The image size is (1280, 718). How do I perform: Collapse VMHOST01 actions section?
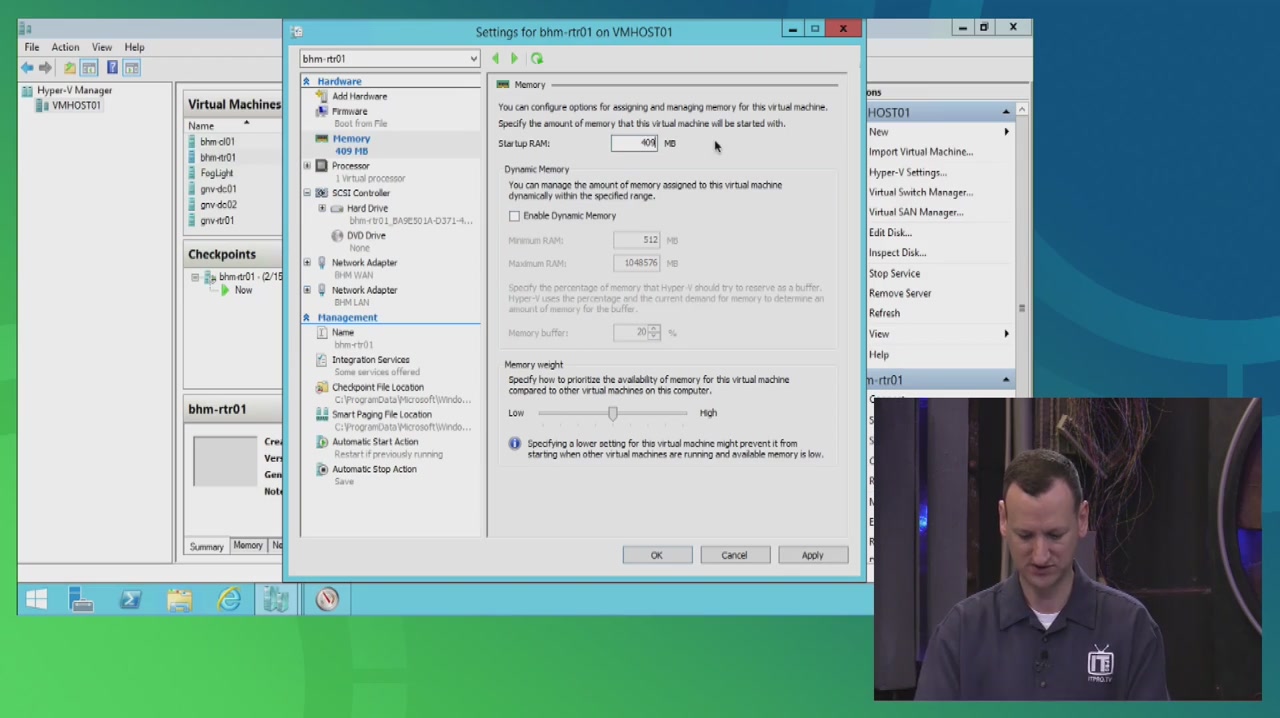tap(1006, 112)
